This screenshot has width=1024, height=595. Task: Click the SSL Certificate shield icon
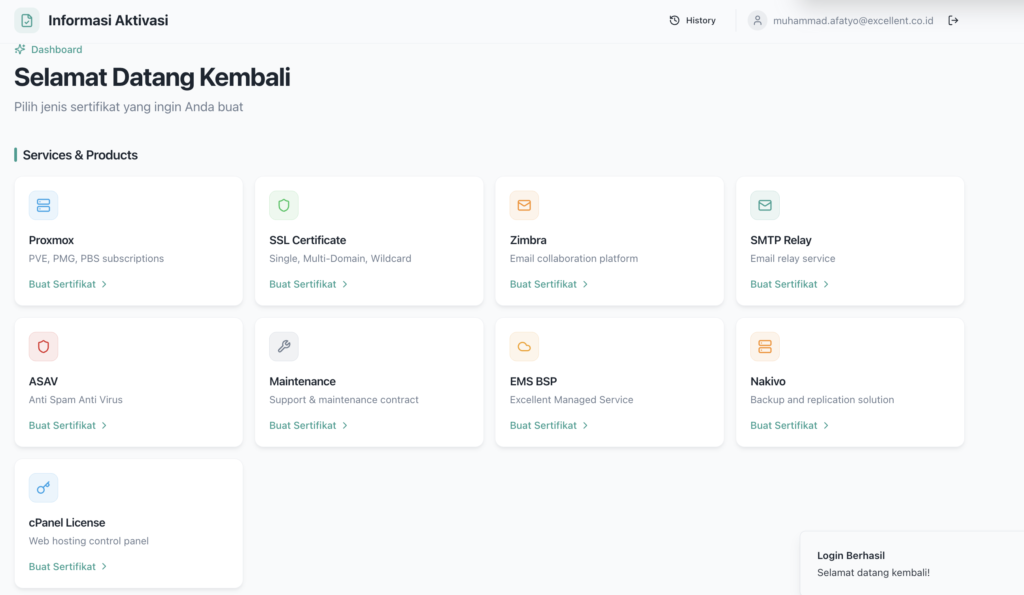[284, 205]
